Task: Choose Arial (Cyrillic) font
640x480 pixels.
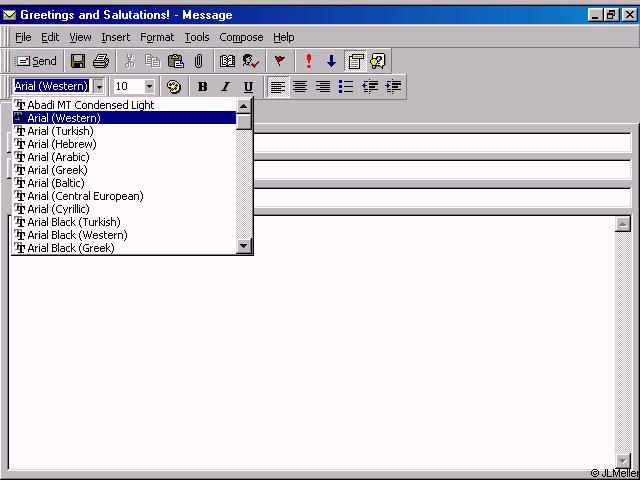Action: [x=124, y=209]
